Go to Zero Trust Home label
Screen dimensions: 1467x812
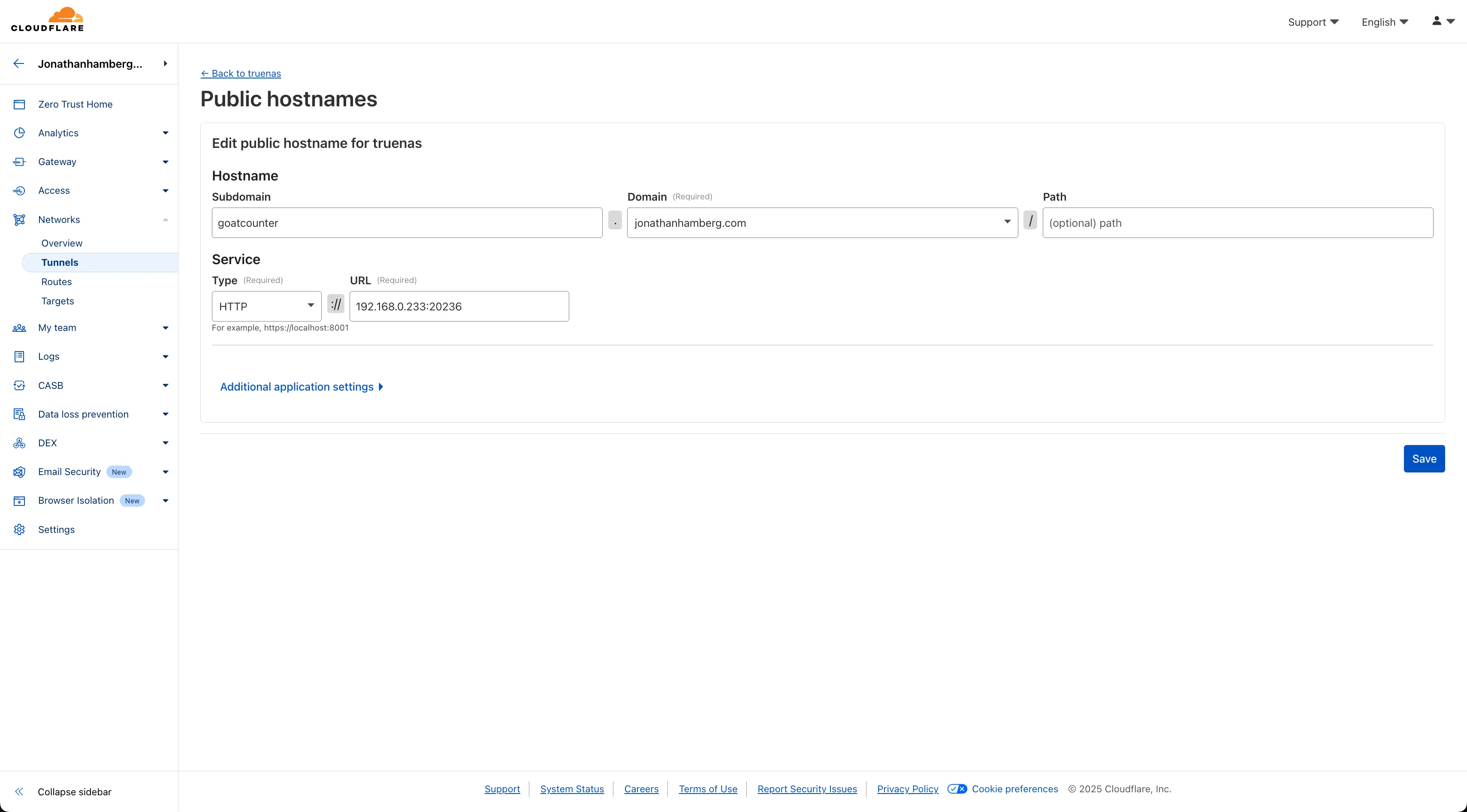coord(75,104)
